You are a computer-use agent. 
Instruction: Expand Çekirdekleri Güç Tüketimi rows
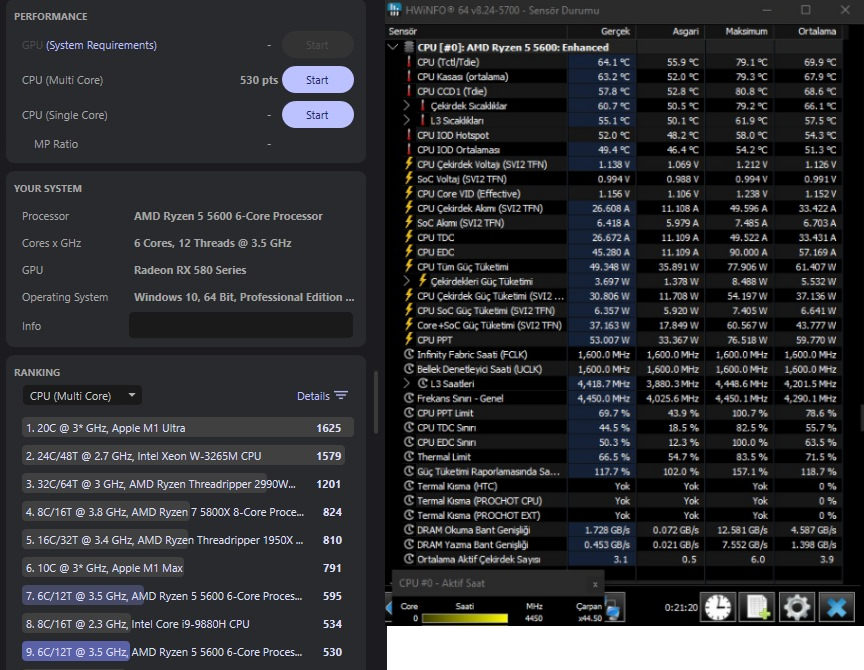pyautogui.click(x=407, y=281)
